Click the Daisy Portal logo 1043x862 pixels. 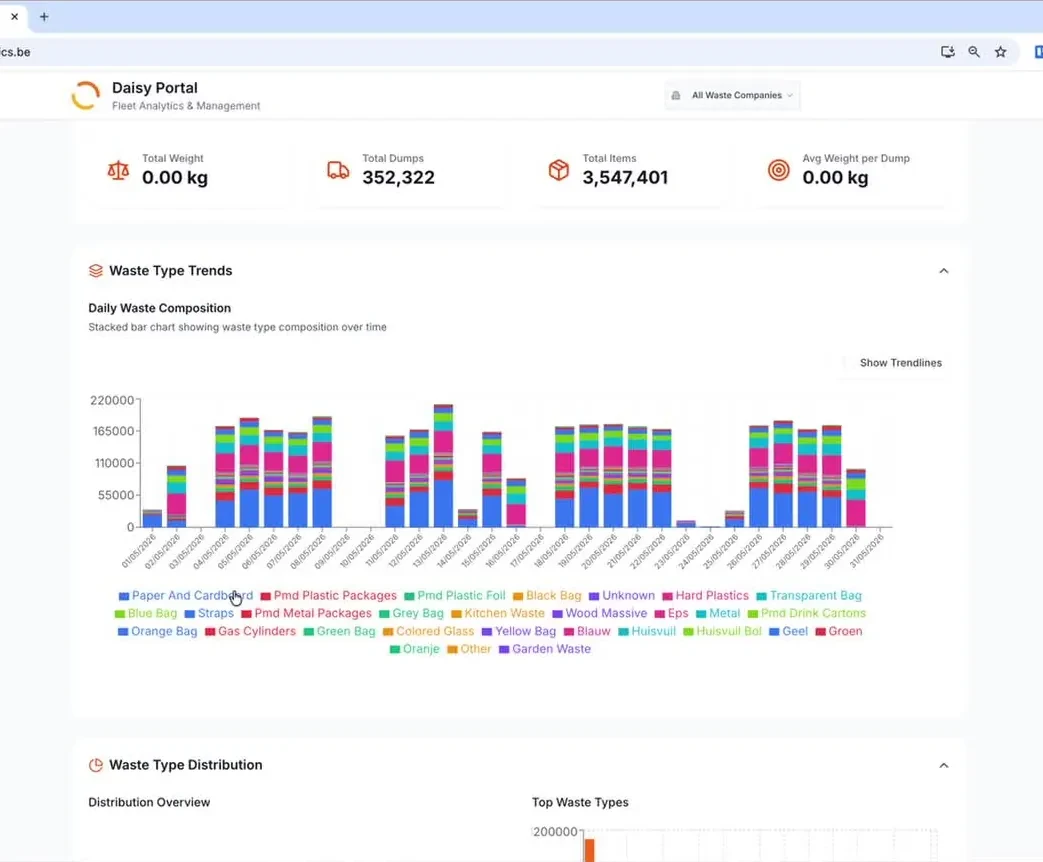(86, 95)
